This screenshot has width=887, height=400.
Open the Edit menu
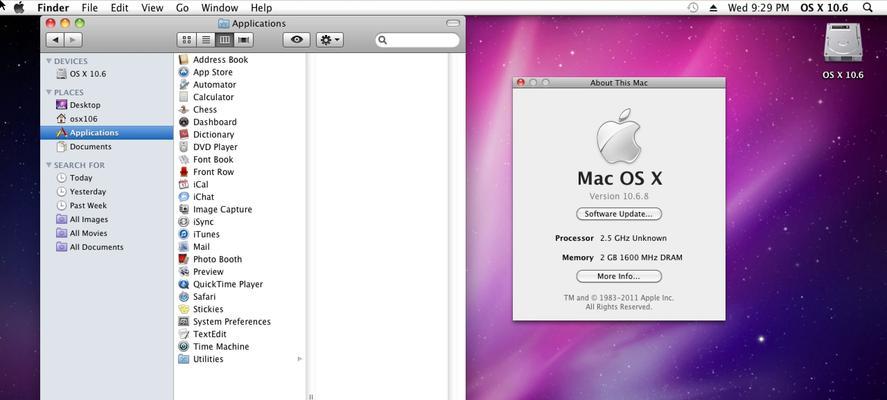pyautogui.click(x=119, y=8)
